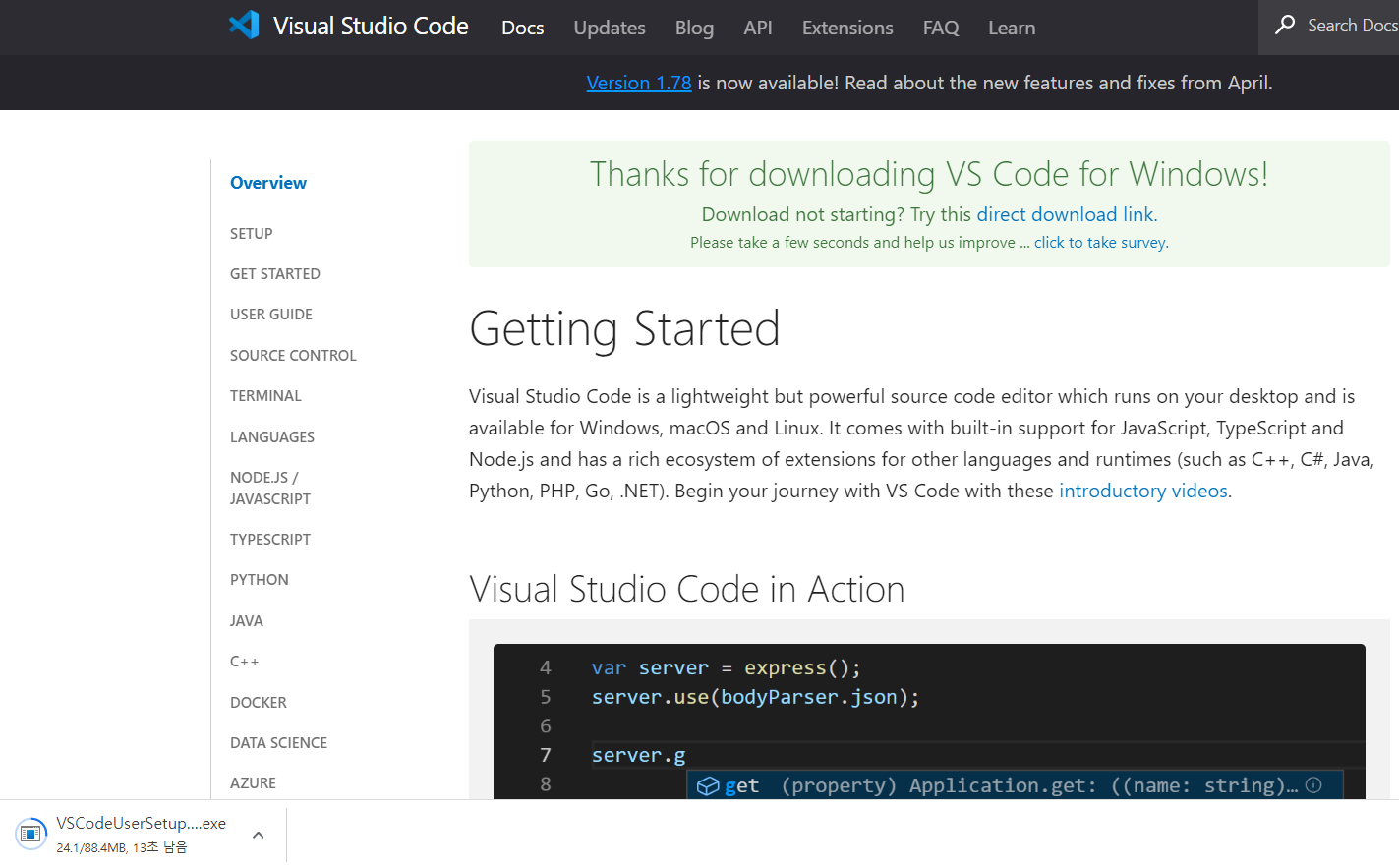This screenshot has height=868, width=1399.
Task: Click the Visual Studio Code in Action heading
Action: click(x=686, y=589)
